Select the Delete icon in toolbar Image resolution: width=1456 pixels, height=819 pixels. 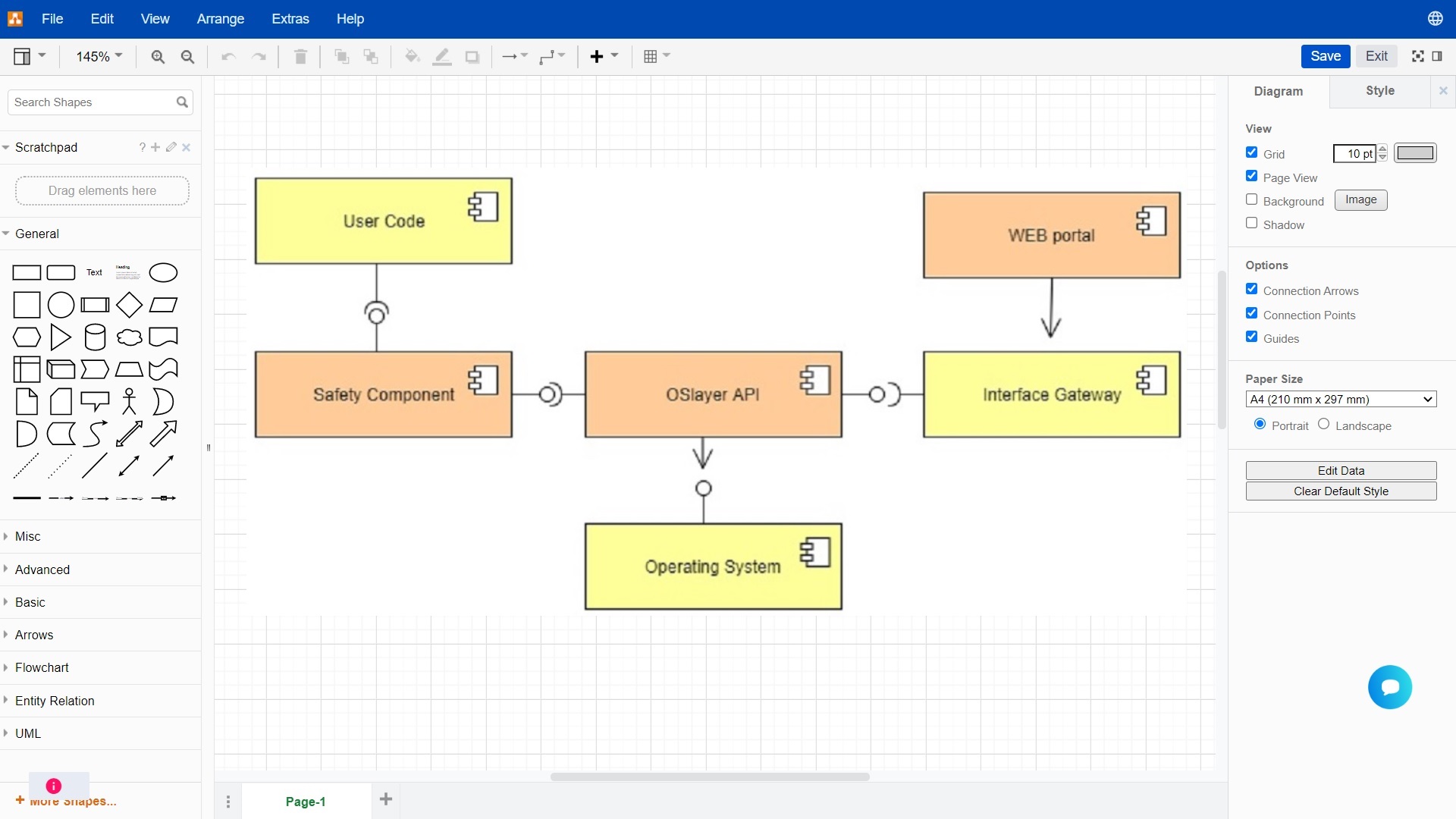point(300,56)
